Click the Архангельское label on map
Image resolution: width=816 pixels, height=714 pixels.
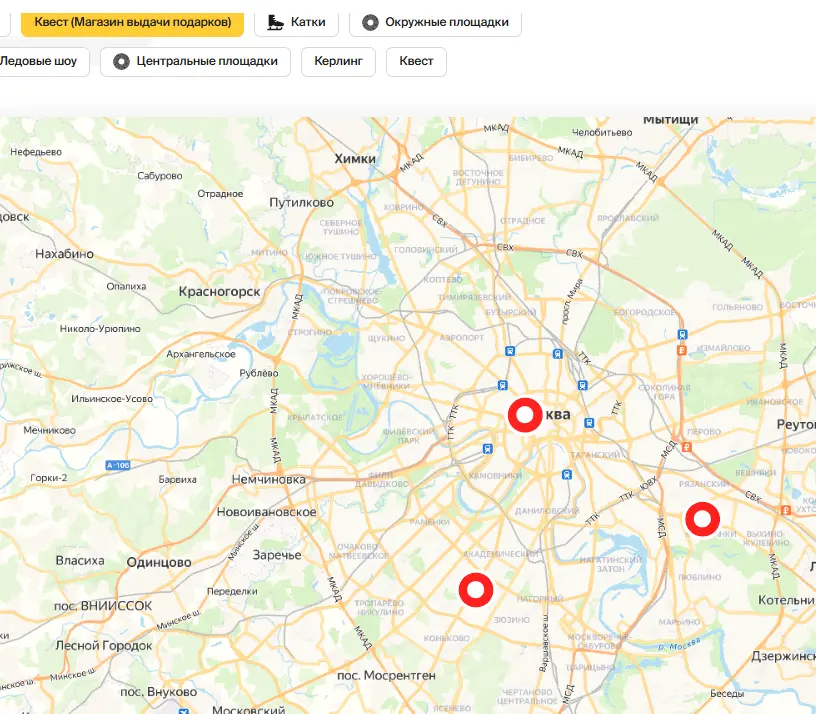point(201,354)
